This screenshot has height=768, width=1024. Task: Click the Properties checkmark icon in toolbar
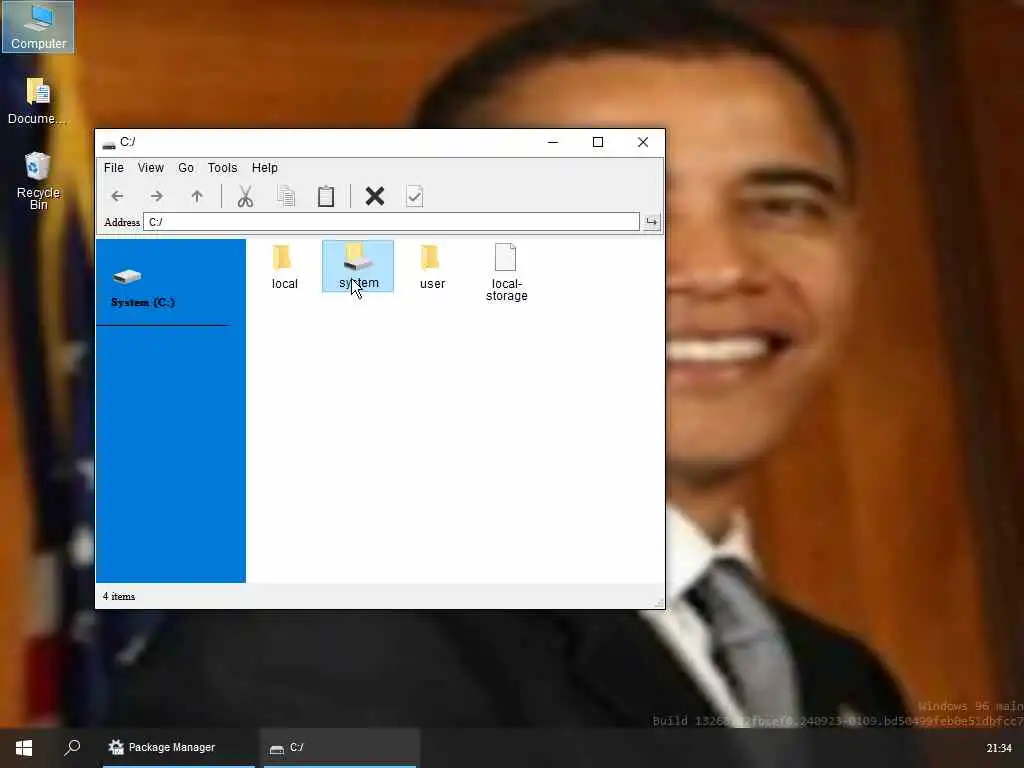[415, 196]
